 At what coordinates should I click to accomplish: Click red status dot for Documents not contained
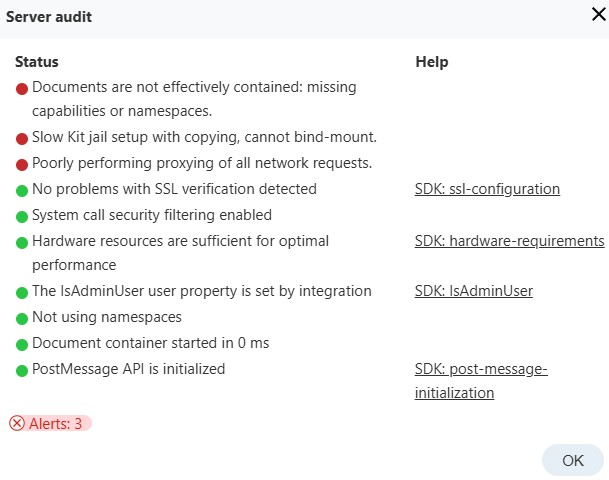pos(22,88)
